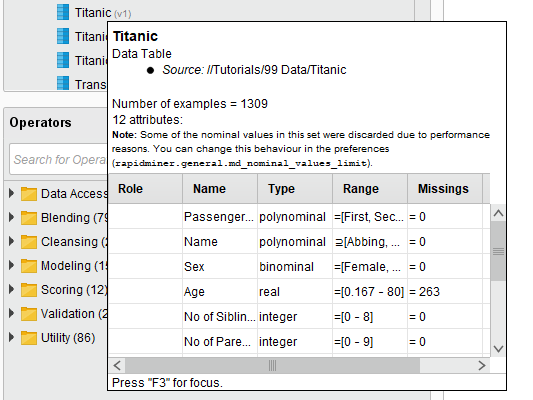Select Titanic (v1) in the repository tree
This screenshot has width=533, height=400.
(103, 13)
